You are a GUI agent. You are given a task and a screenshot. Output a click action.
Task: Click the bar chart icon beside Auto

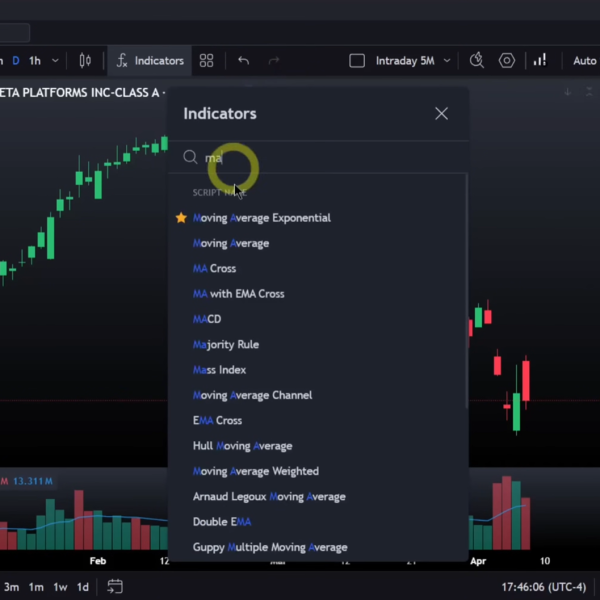[x=540, y=61]
